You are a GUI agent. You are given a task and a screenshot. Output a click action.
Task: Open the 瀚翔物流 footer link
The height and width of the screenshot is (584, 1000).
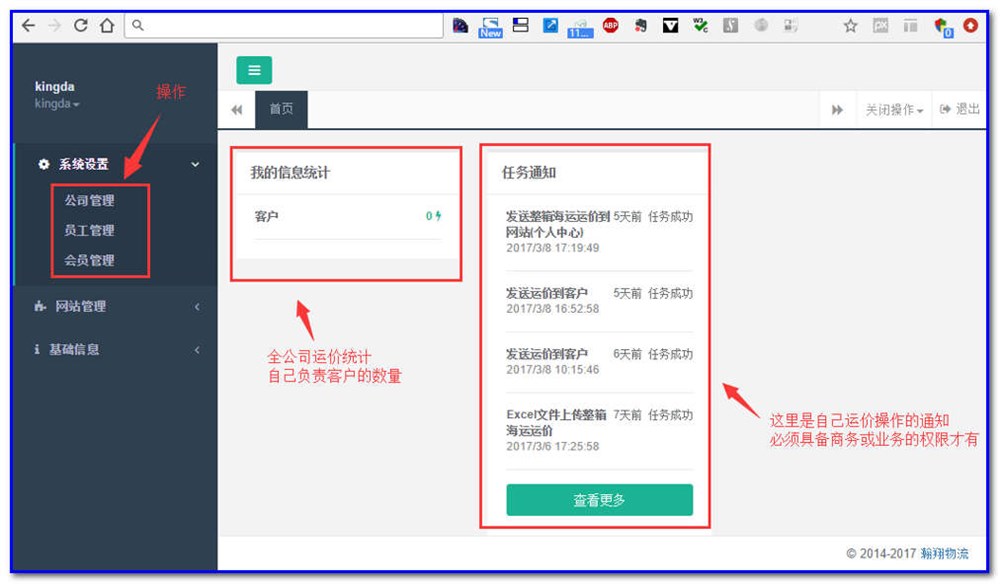[x=944, y=553]
